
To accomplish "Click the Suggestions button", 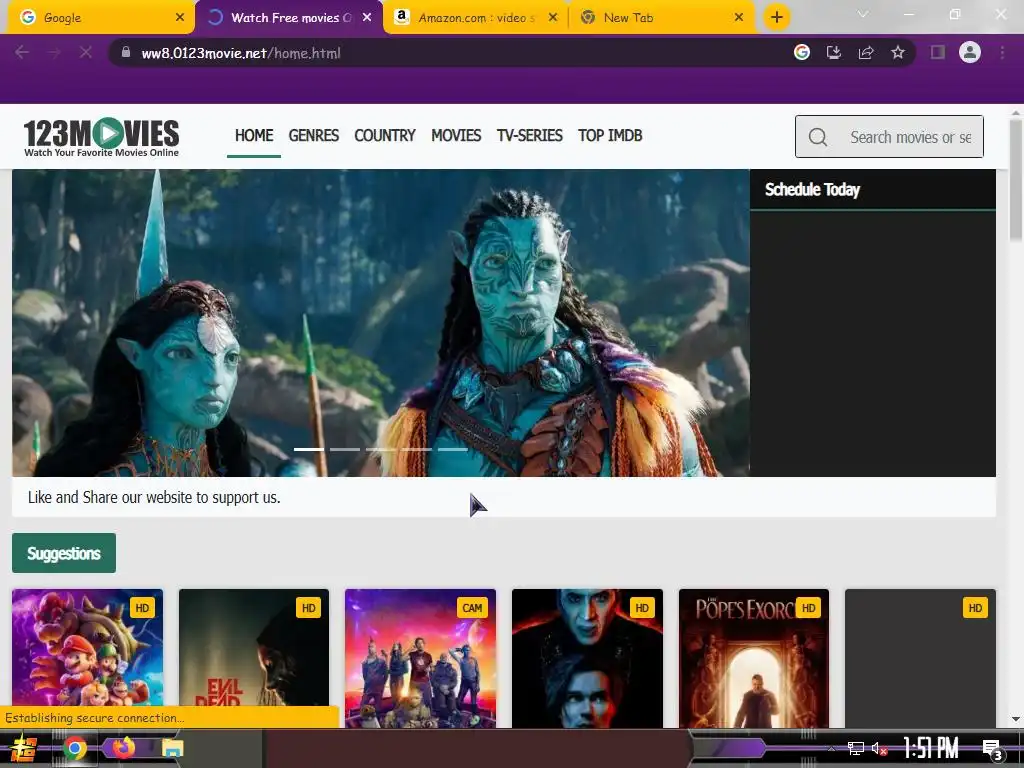I will 64,553.
